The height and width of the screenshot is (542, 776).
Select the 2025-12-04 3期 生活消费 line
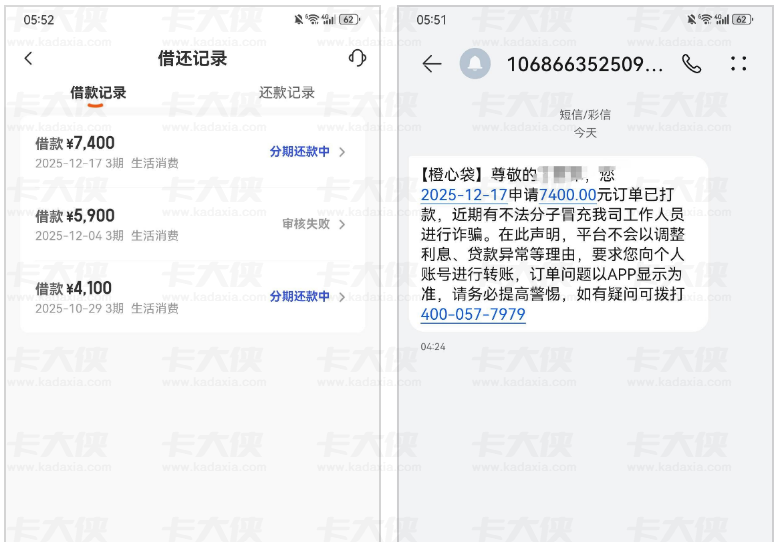point(107,236)
